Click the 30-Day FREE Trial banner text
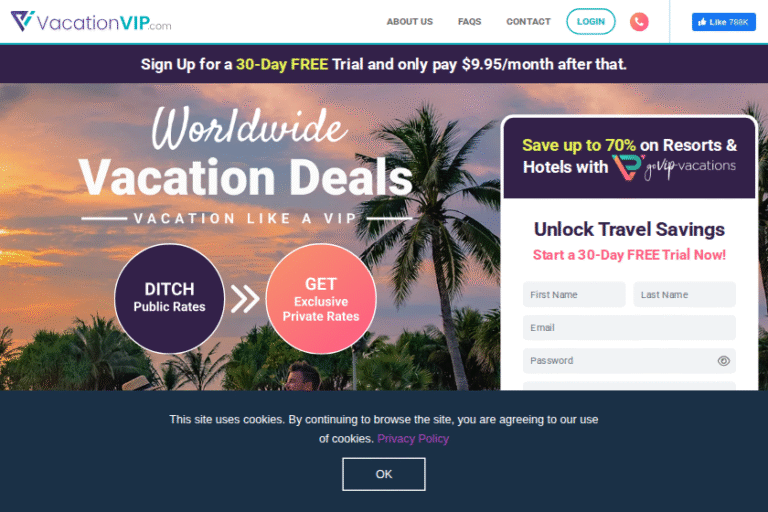 pyautogui.click(x=384, y=64)
